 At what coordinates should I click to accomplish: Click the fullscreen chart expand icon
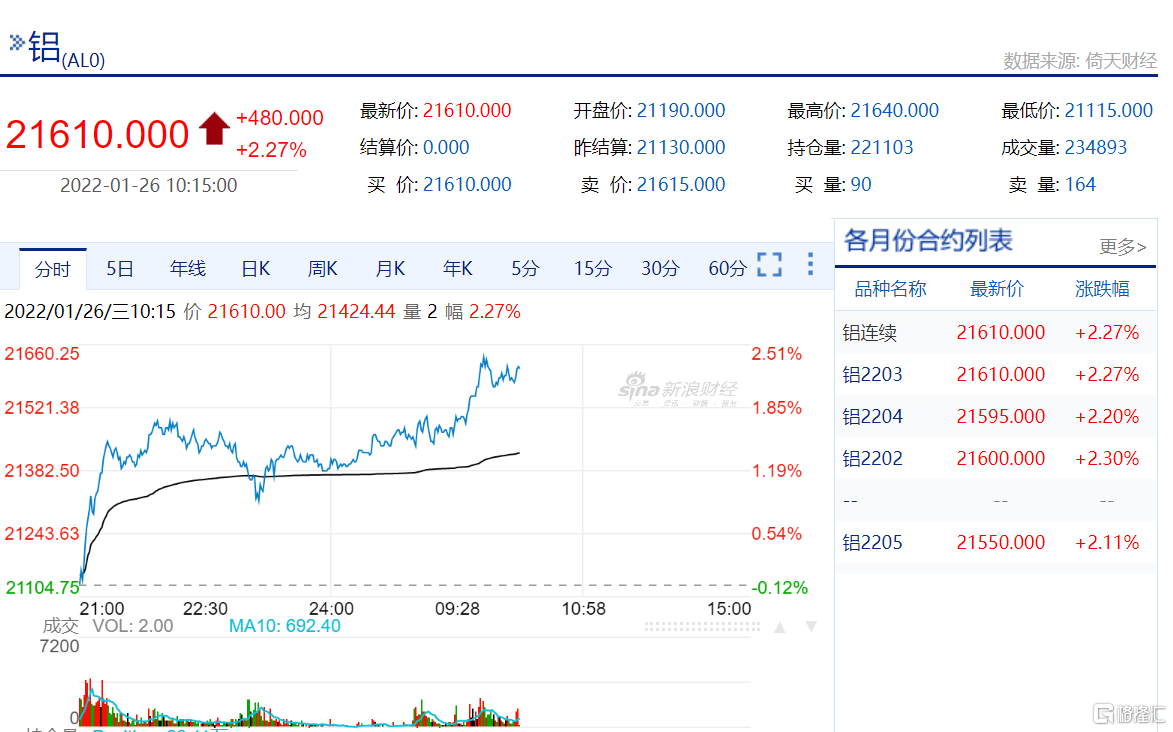pyautogui.click(x=770, y=264)
